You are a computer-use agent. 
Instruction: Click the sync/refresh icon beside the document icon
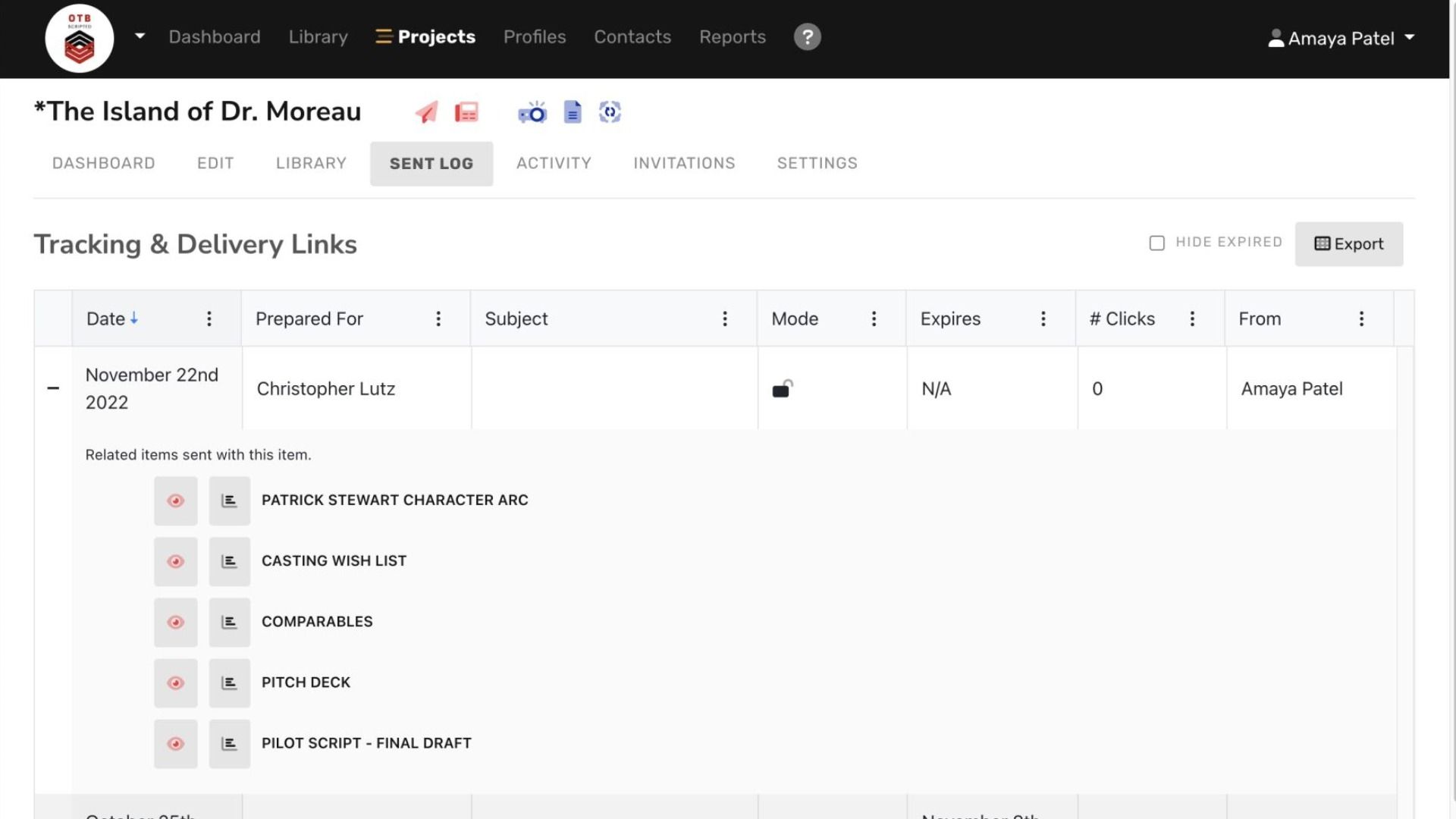pyautogui.click(x=610, y=111)
